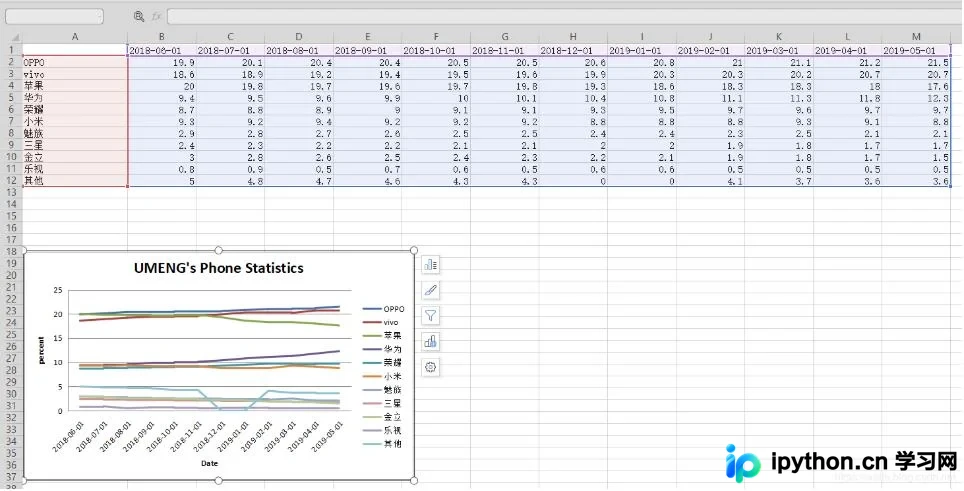The width and height of the screenshot is (964, 491).
Task: Select row 5 header
Action: [11, 98]
